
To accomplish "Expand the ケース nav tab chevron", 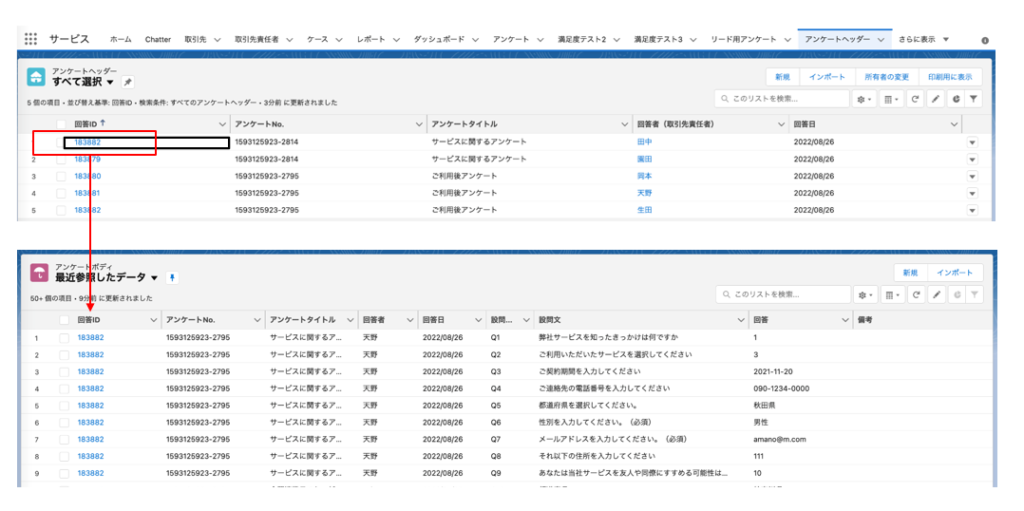I will [x=339, y=40].
